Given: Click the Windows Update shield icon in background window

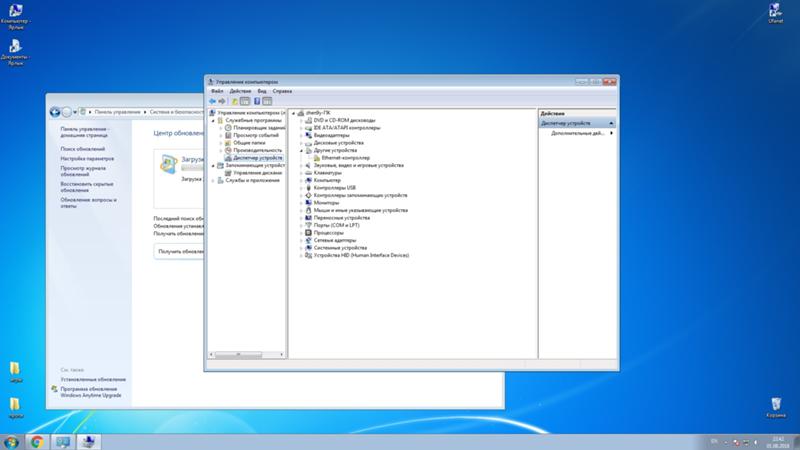Looking at the screenshot, I should point(168,164).
